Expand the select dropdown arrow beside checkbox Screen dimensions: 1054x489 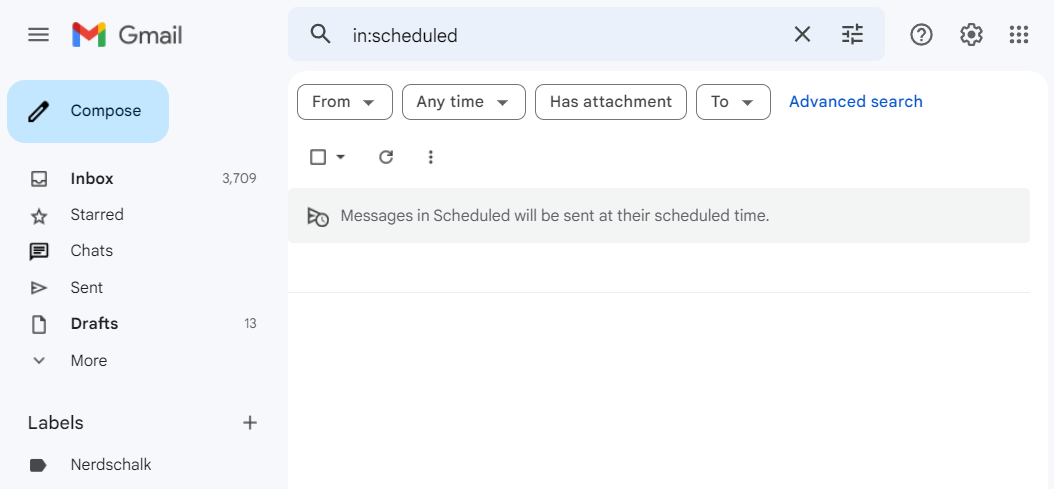point(341,157)
